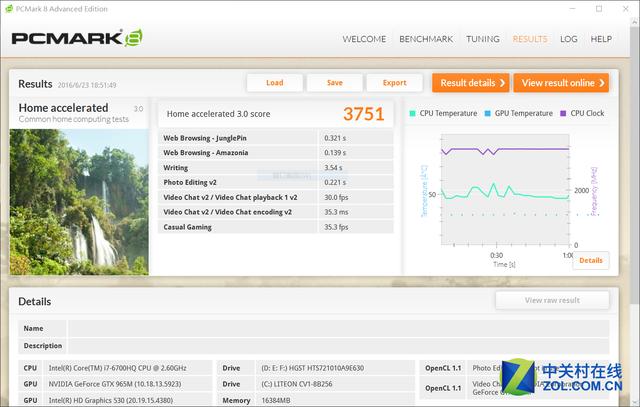
Task: Click CPU Temperature legend swatch
Action: click(x=412, y=113)
